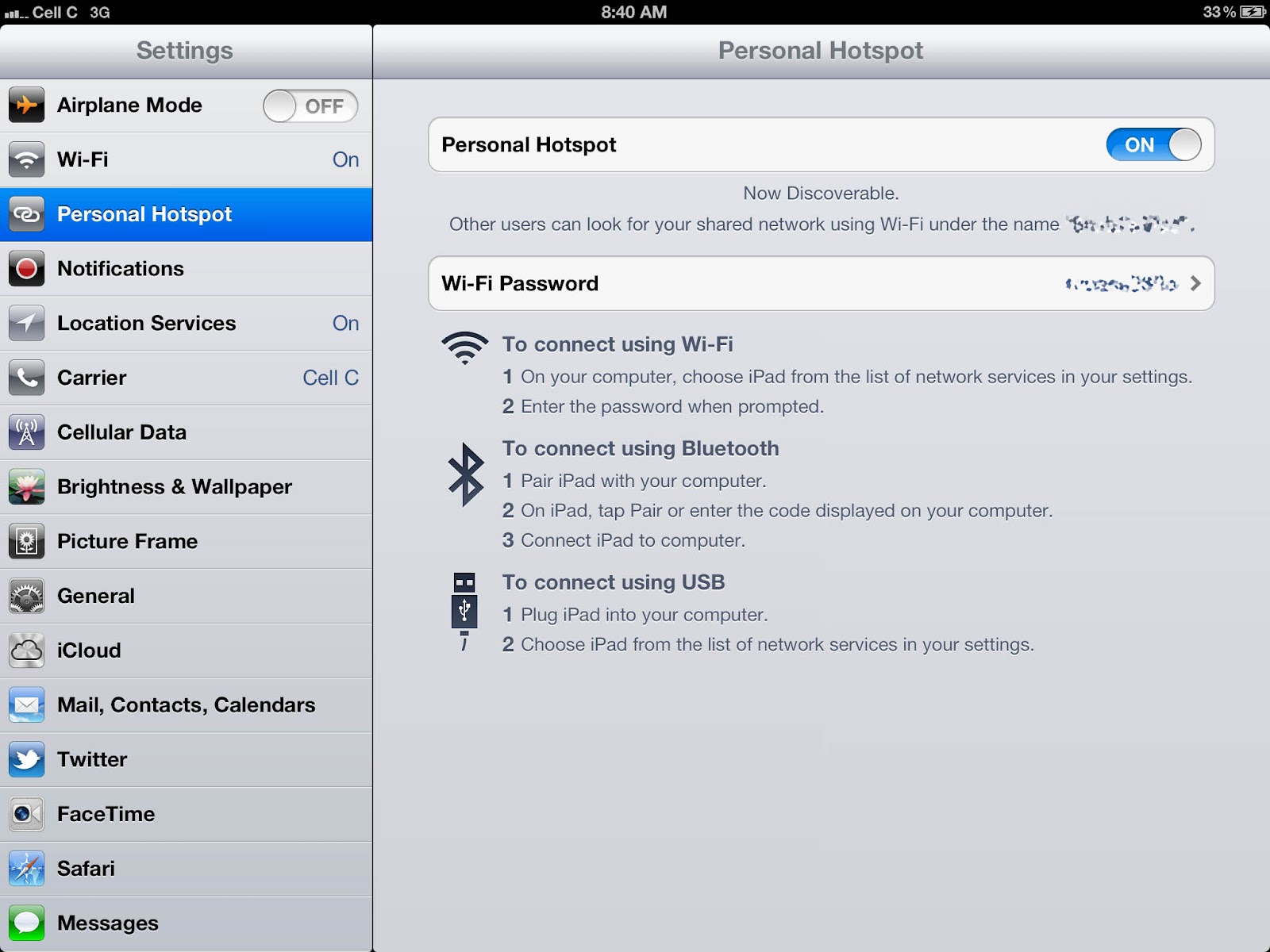Tap the Cellular Data antenna icon

tap(26, 432)
